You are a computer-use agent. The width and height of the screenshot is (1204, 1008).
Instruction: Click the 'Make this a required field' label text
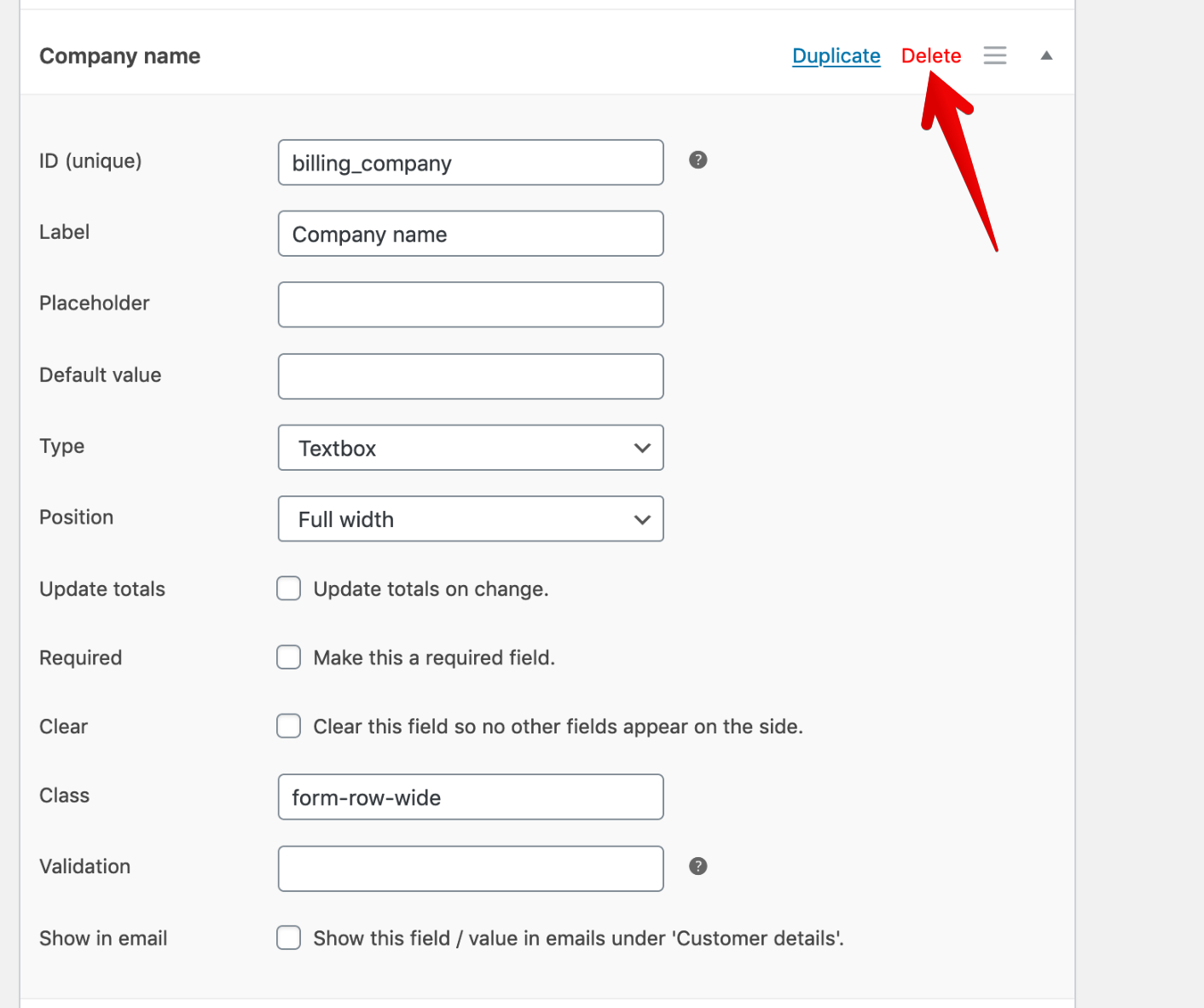click(434, 658)
